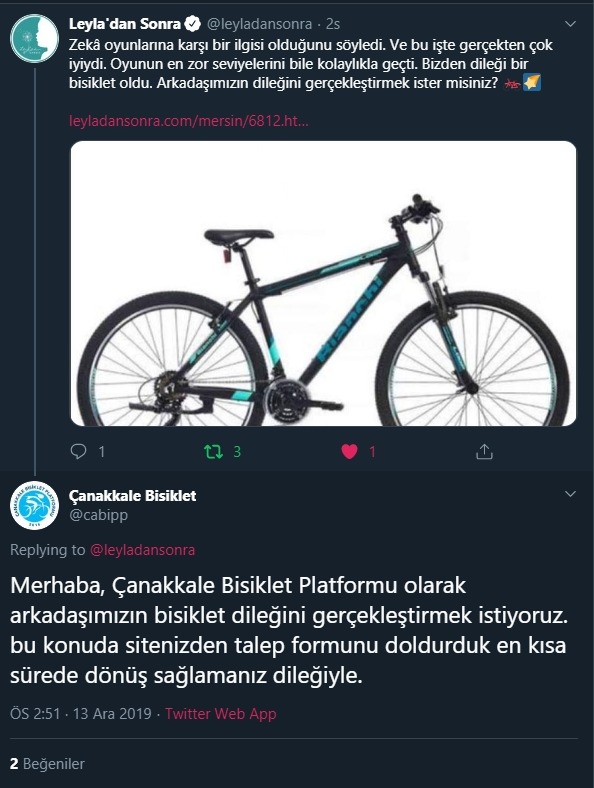Click the @leyladansonra mention in Replying to
The image size is (594, 788).
tap(142, 550)
